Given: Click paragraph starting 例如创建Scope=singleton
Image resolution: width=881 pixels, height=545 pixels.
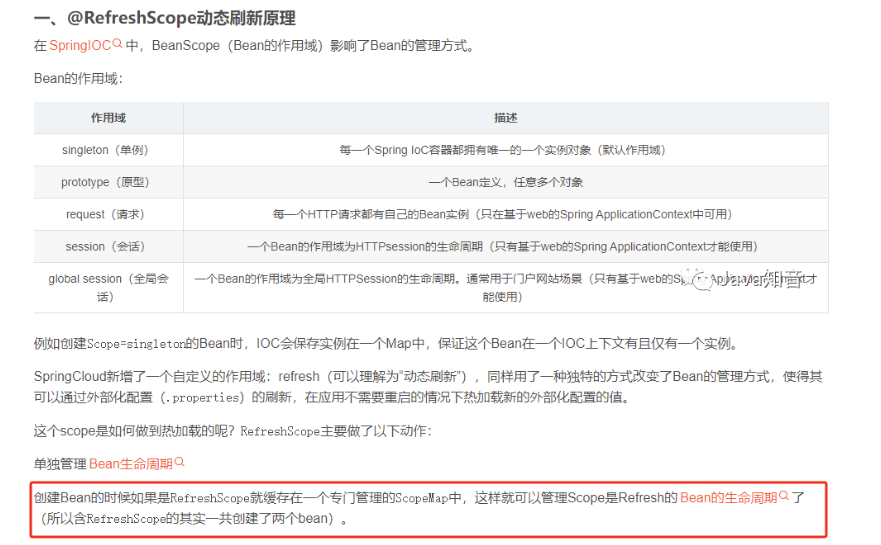Looking at the screenshot, I should tap(386, 343).
